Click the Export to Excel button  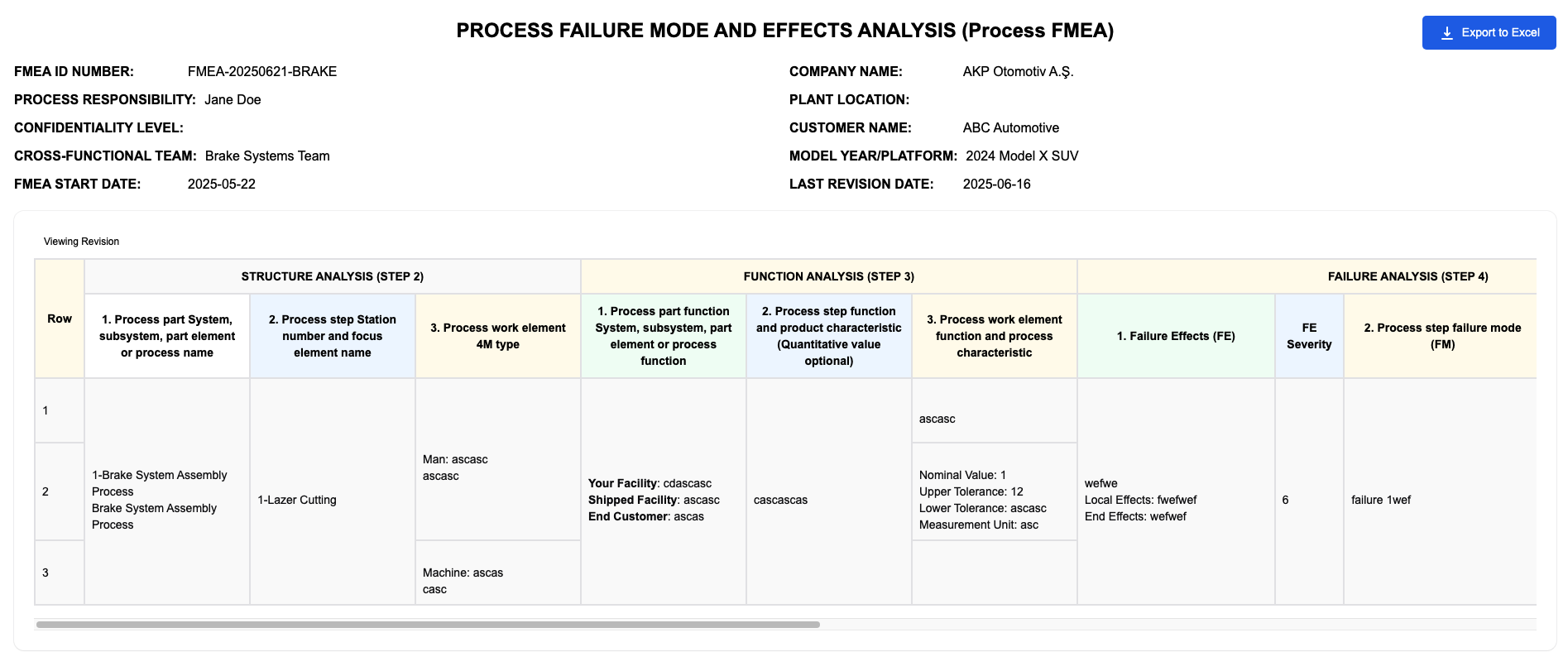(x=1489, y=33)
